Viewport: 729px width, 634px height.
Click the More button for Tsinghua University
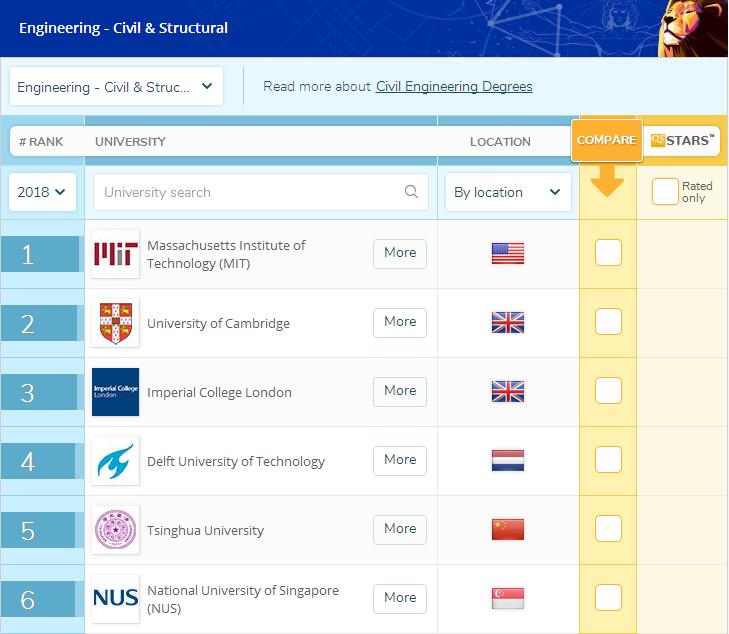coord(400,530)
